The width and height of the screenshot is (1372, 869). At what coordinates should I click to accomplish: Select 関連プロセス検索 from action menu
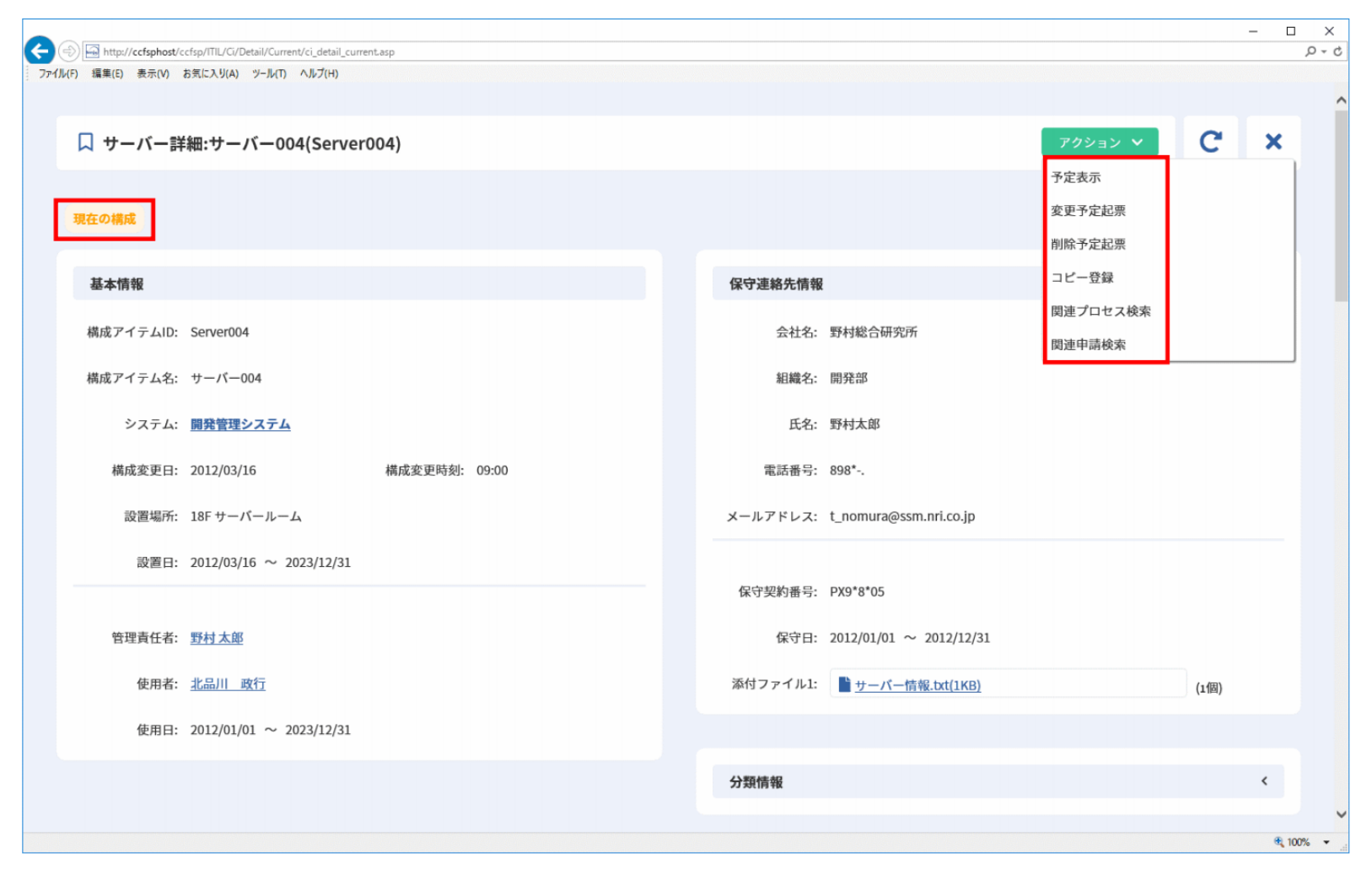coord(1100,311)
